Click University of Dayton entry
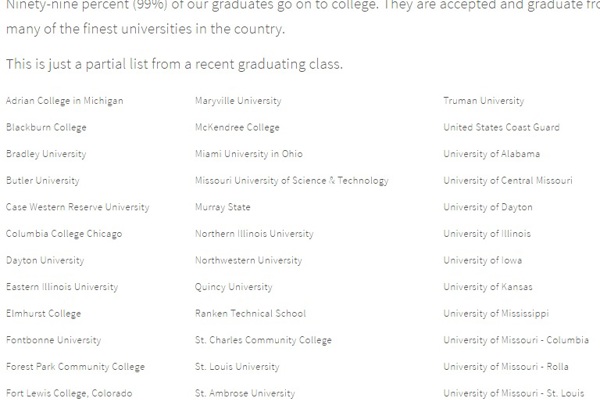600x400 pixels. click(488, 207)
